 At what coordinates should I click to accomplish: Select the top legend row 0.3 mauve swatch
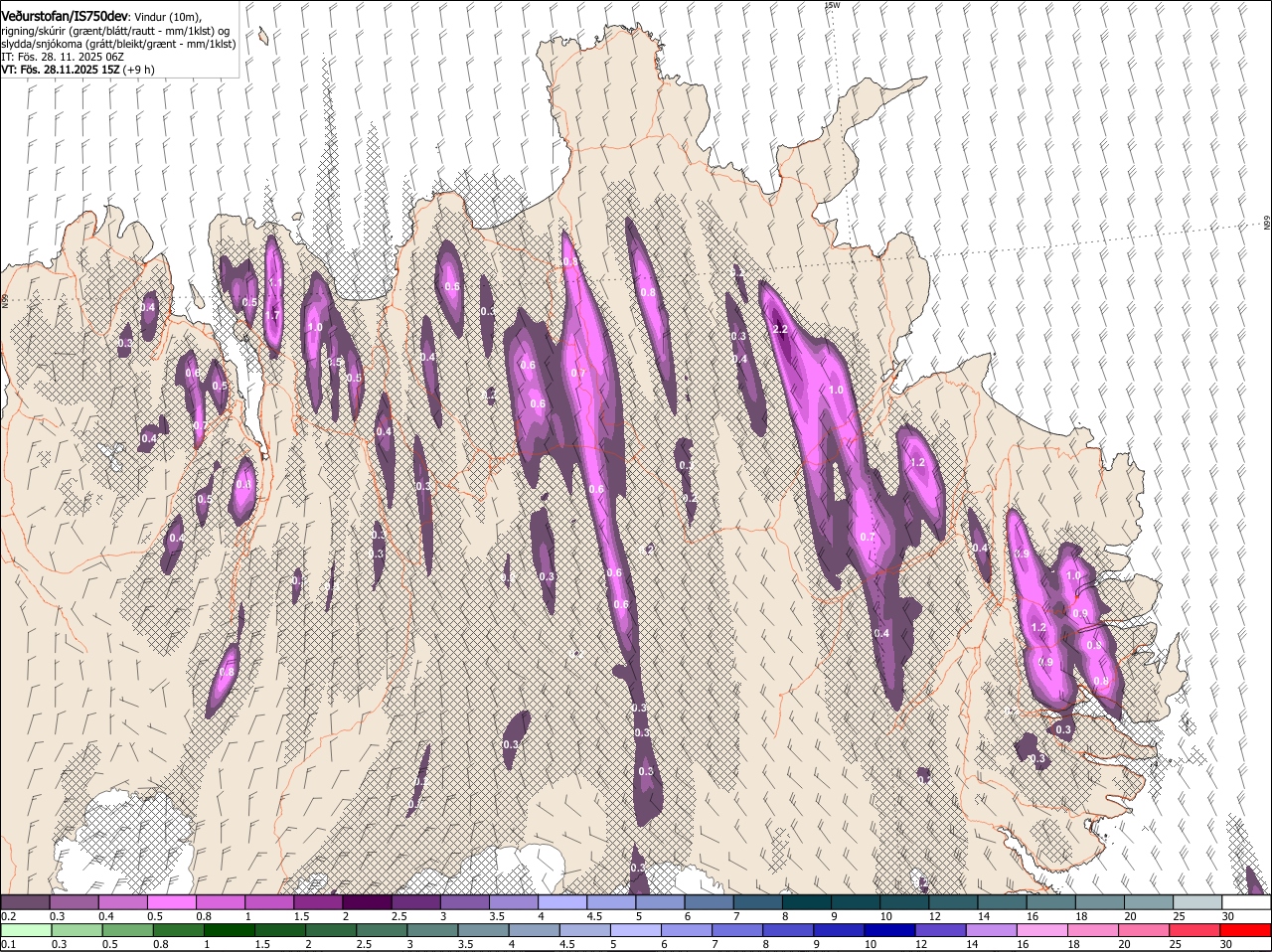click(74, 902)
